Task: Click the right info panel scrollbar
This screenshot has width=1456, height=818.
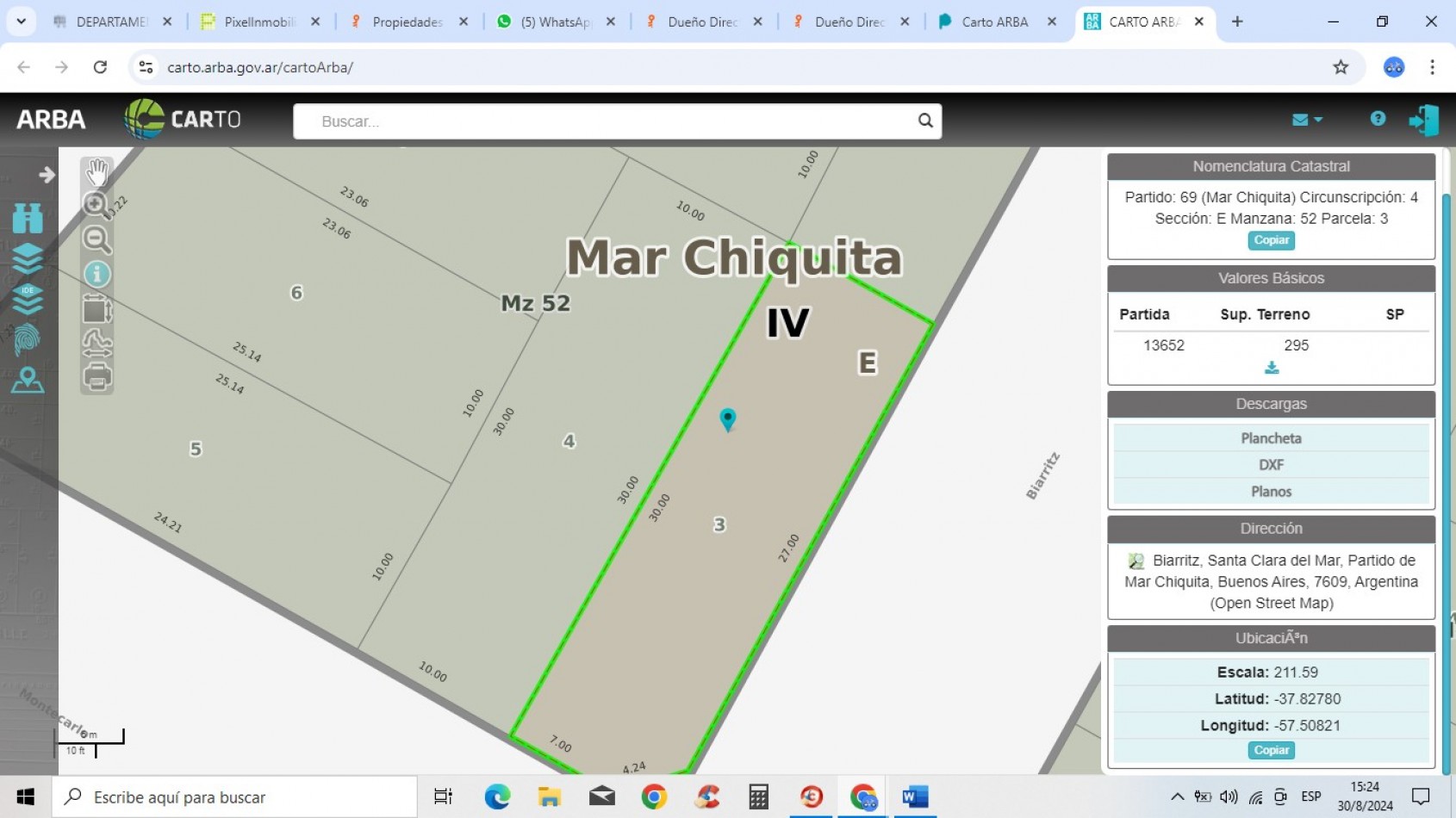Action: click(x=1447, y=482)
